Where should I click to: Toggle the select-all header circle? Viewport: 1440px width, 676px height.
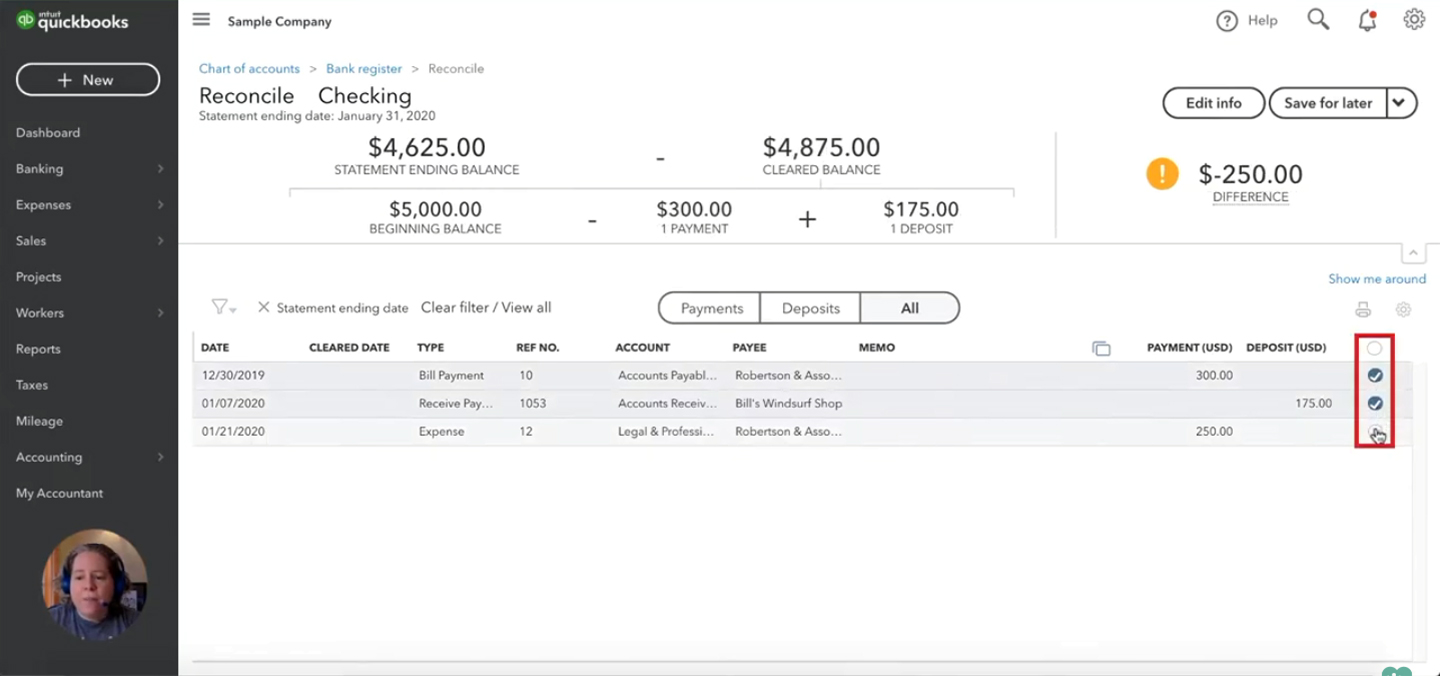[1375, 348]
